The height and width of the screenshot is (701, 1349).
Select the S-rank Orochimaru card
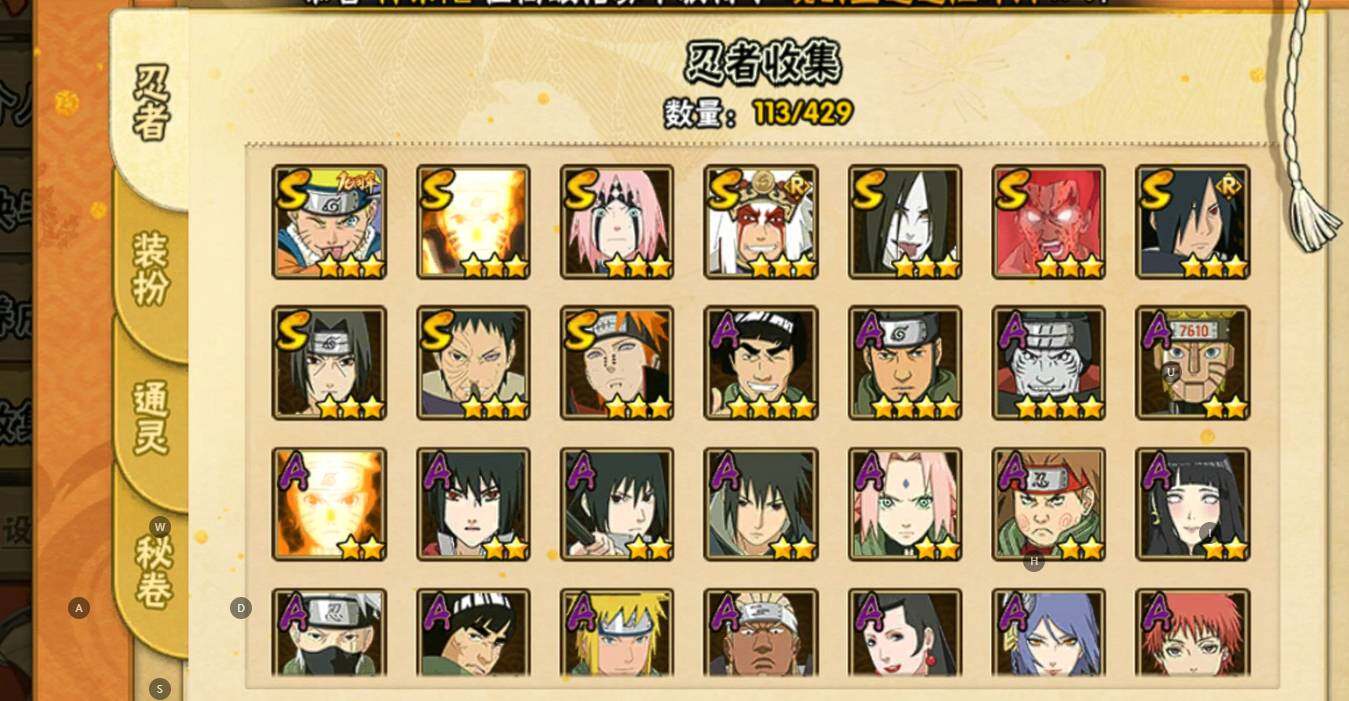click(905, 222)
